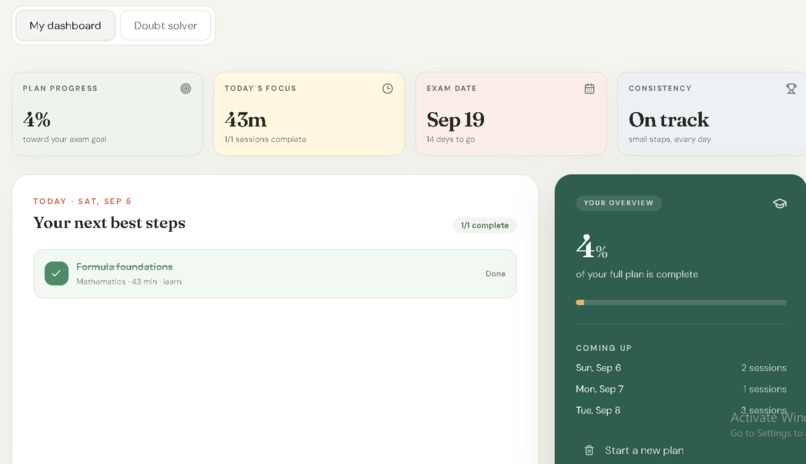Click the plan completion progress bar
This screenshot has height=464, width=806.
pyautogui.click(x=681, y=303)
